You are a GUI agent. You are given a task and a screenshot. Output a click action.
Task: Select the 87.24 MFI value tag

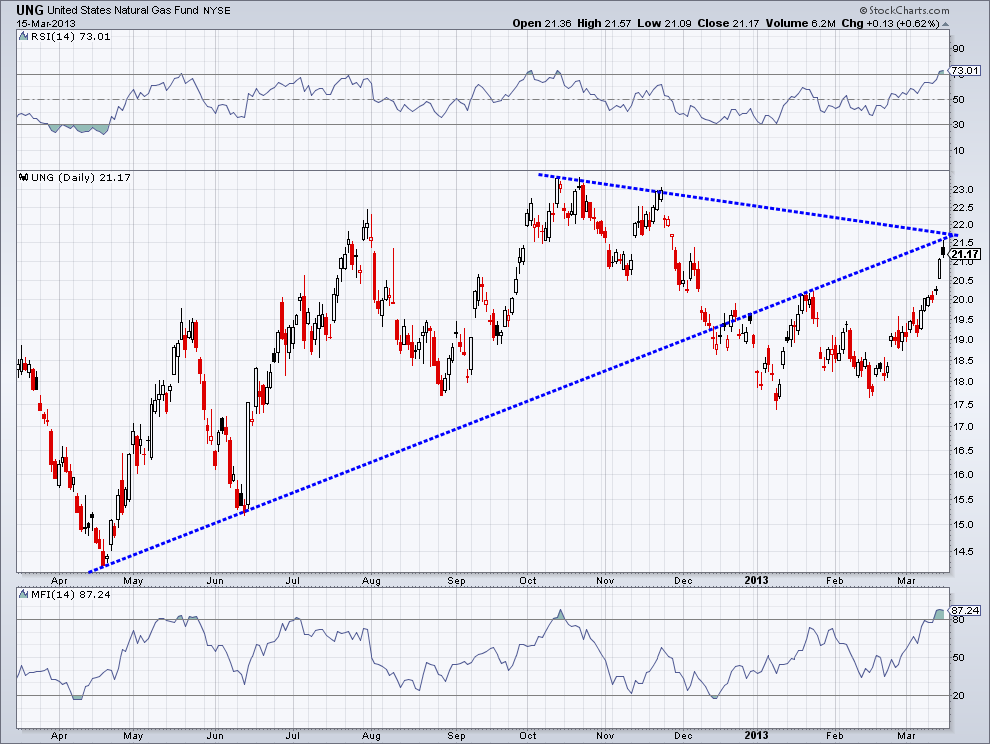click(x=963, y=610)
